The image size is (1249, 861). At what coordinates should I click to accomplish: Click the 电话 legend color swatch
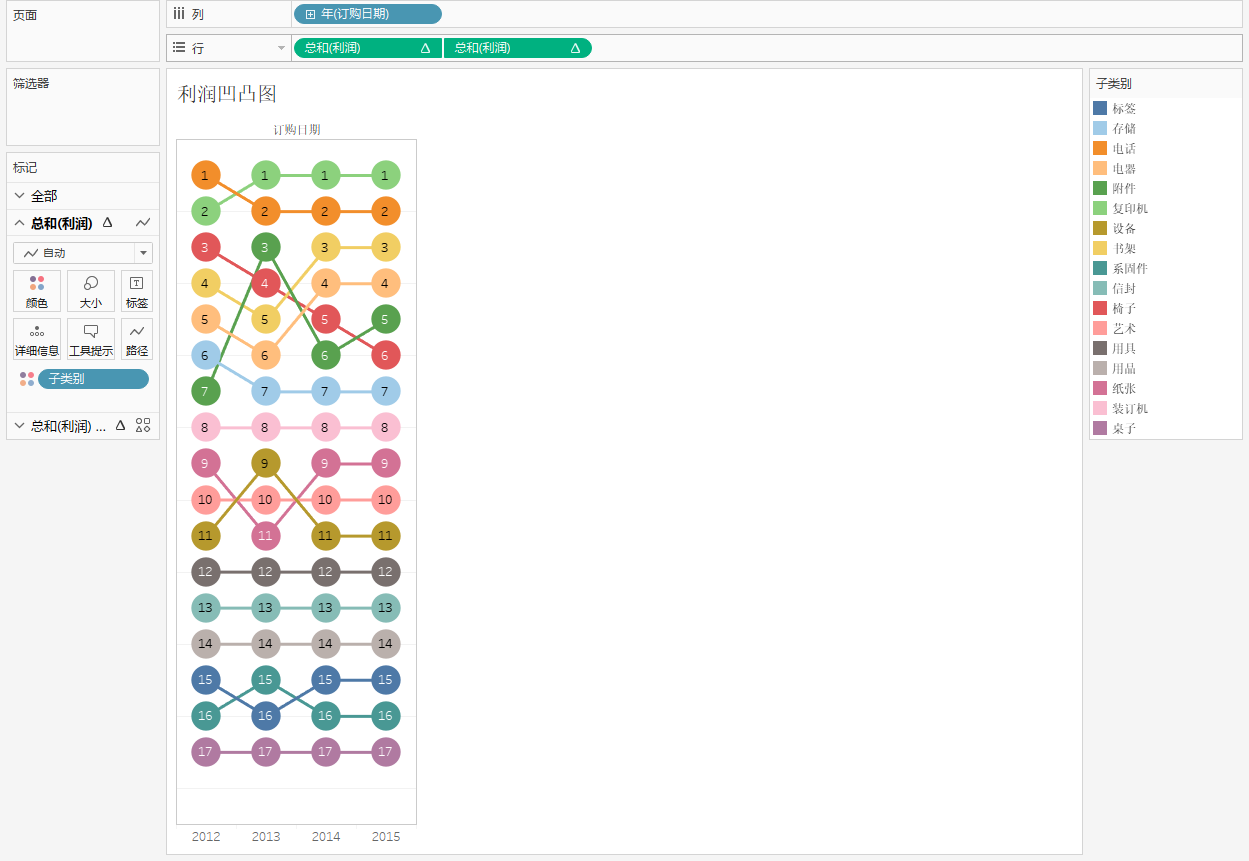pos(1100,148)
